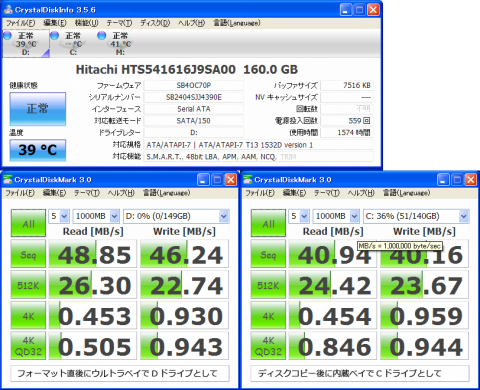The width and height of the screenshot is (480, 390).
Task: Open D: 0% (0/149GB) drive dropdown
Action: 176,216
